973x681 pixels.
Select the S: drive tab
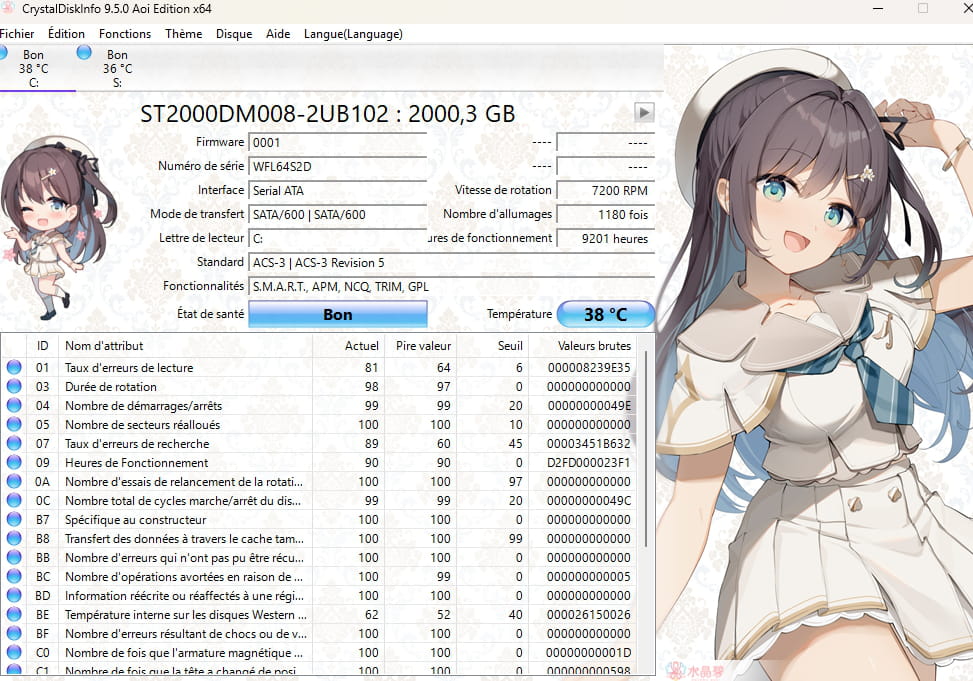(x=117, y=68)
